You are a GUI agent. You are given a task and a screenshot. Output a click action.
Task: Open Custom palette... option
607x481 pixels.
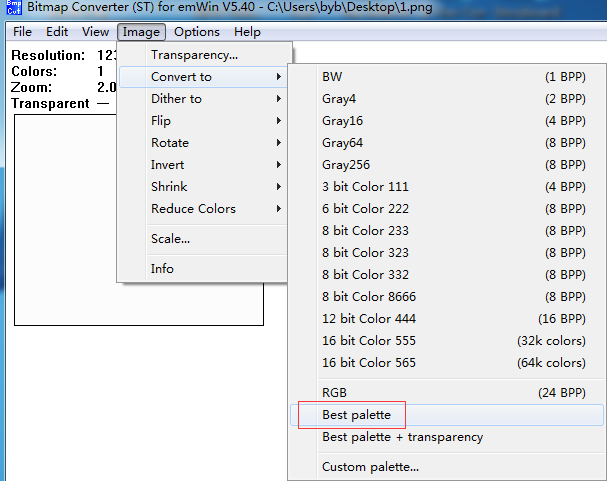(x=447, y=467)
